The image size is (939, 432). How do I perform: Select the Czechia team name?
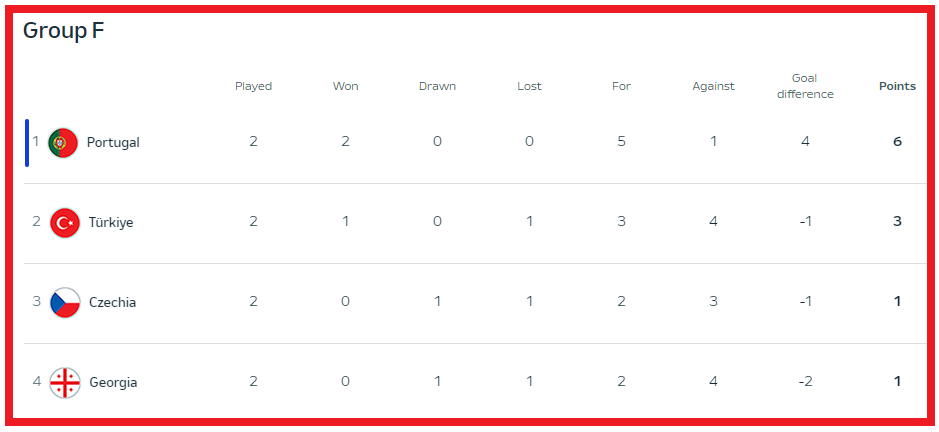pyautogui.click(x=112, y=302)
